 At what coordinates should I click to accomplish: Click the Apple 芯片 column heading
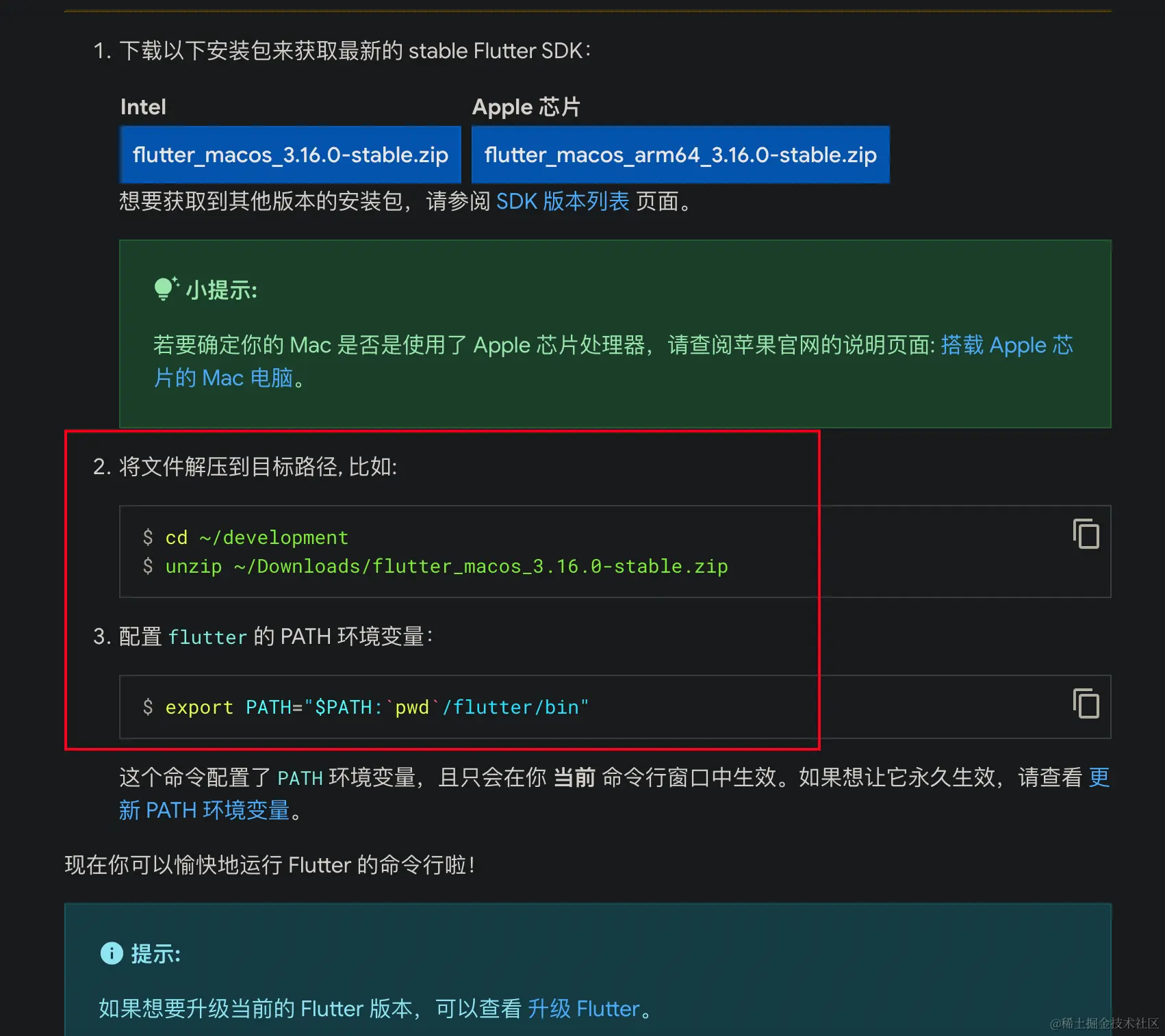tap(526, 107)
